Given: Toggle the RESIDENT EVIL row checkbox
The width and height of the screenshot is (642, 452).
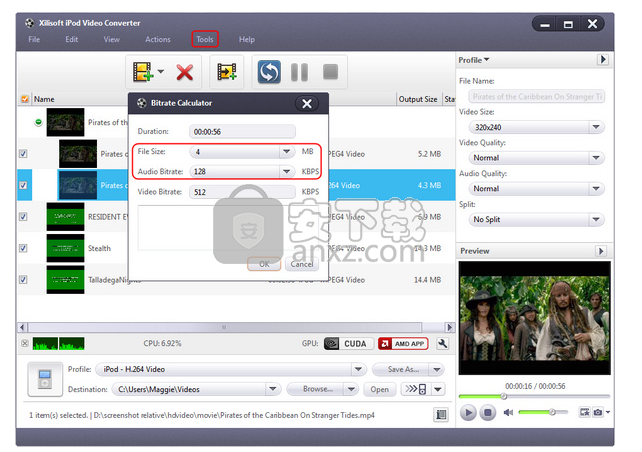Looking at the screenshot, I should [x=23, y=217].
